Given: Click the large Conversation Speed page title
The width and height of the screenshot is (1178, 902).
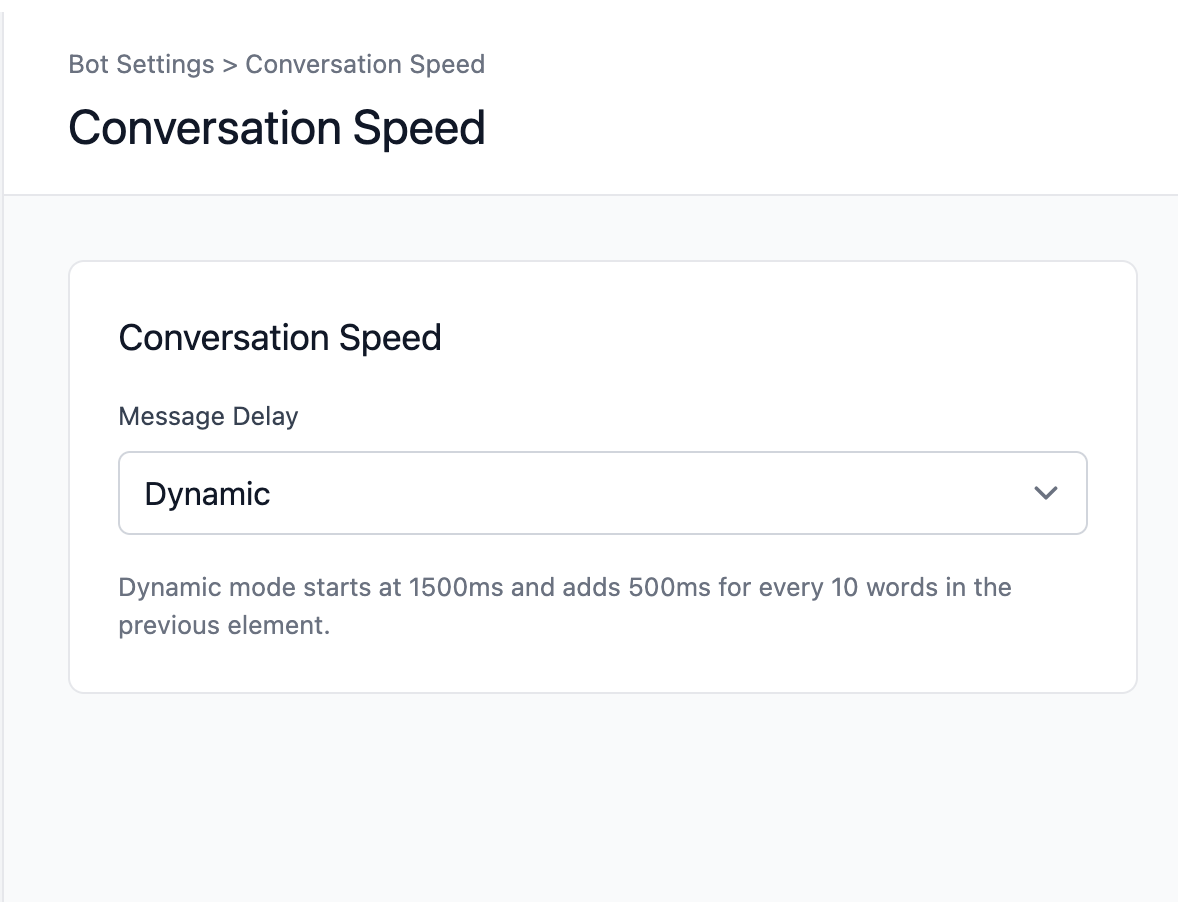Looking at the screenshot, I should (277, 128).
